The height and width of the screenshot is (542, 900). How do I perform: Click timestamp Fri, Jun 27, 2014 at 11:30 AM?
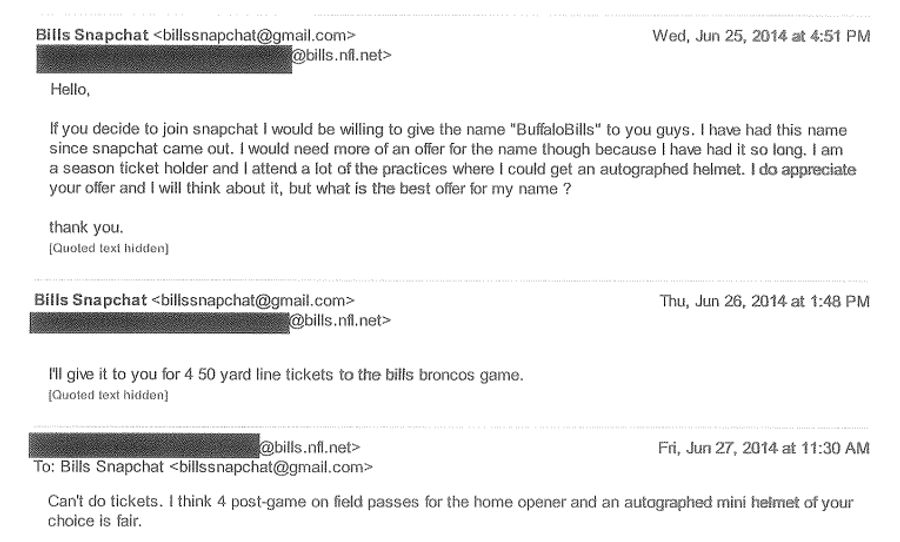[764, 448]
